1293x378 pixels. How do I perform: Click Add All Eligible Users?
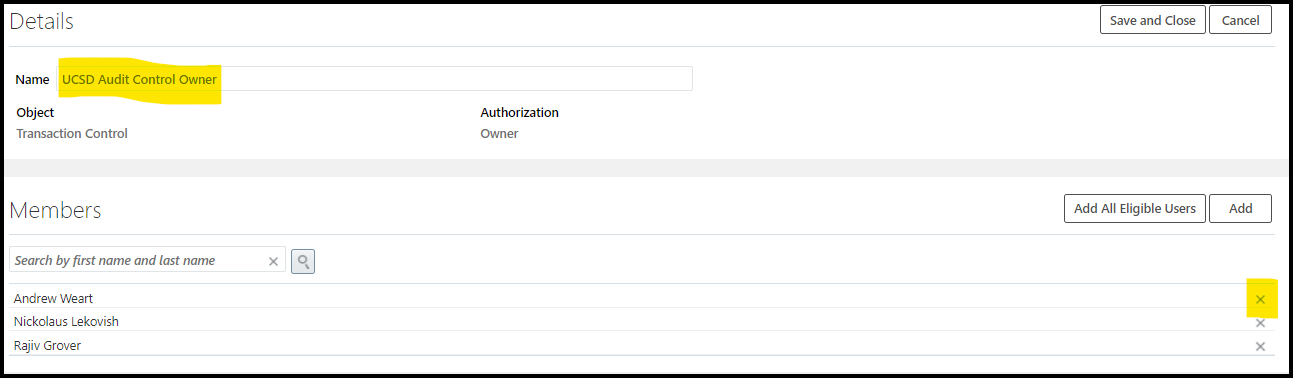[1134, 208]
